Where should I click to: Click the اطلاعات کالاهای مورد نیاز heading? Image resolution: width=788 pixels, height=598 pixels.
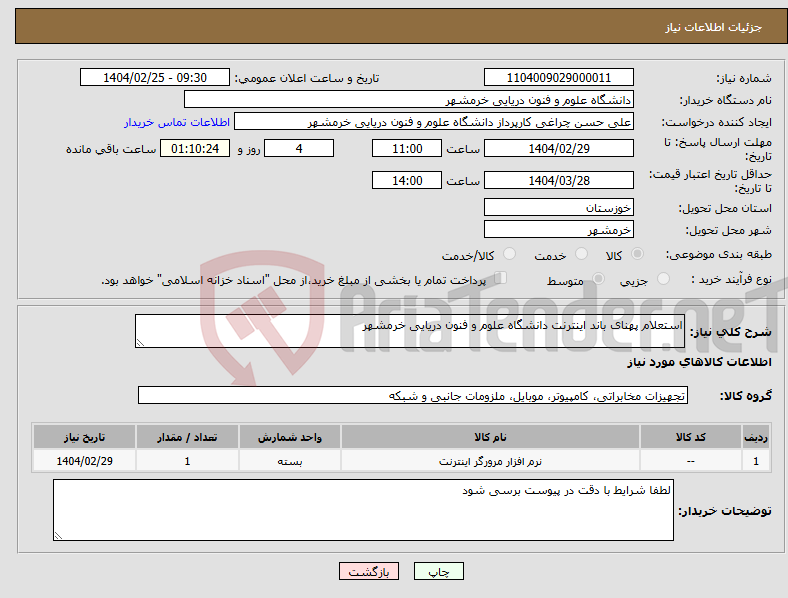[699, 362]
